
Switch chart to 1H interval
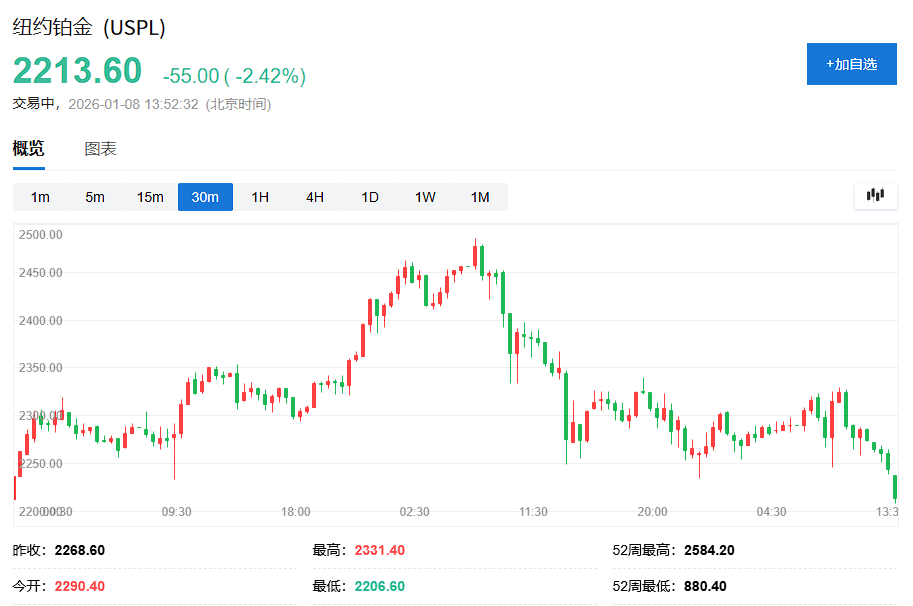259,197
